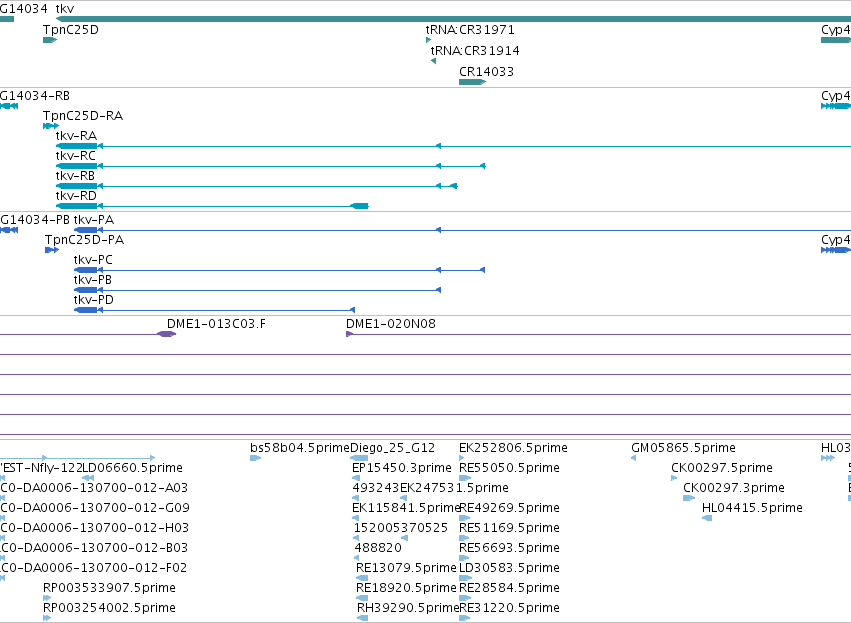851x623 pixels.
Task: Click the RE31220.5prime EST label
Action: point(509,608)
